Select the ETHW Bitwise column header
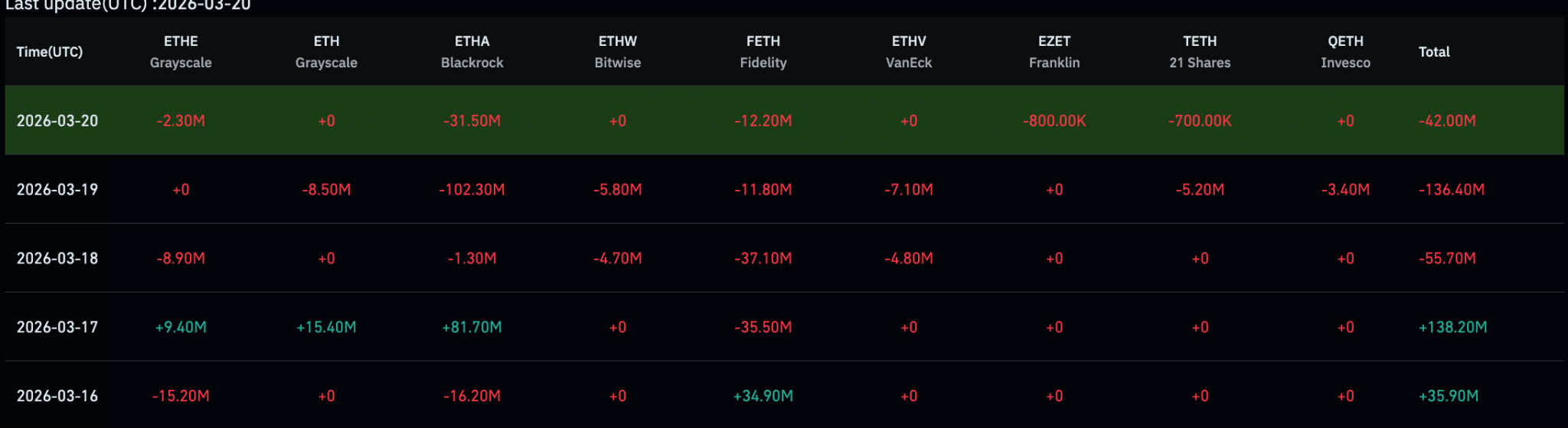The image size is (1568, 428). pos(617,51)
